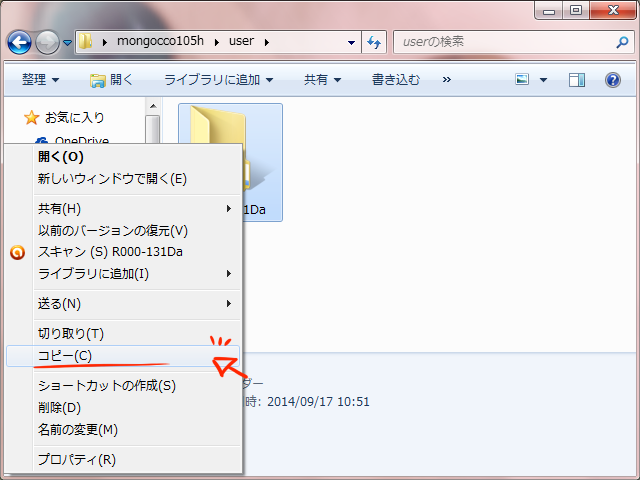
Task: Expand the address bar history dropdown
Action: [351, 43]
